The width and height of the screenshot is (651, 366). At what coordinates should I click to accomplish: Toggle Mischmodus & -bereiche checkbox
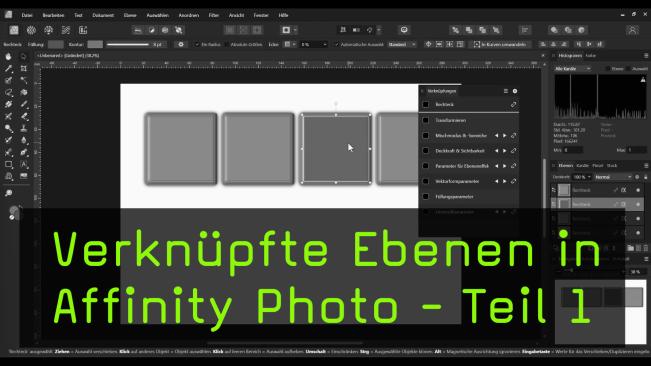[x=426, y=135]
